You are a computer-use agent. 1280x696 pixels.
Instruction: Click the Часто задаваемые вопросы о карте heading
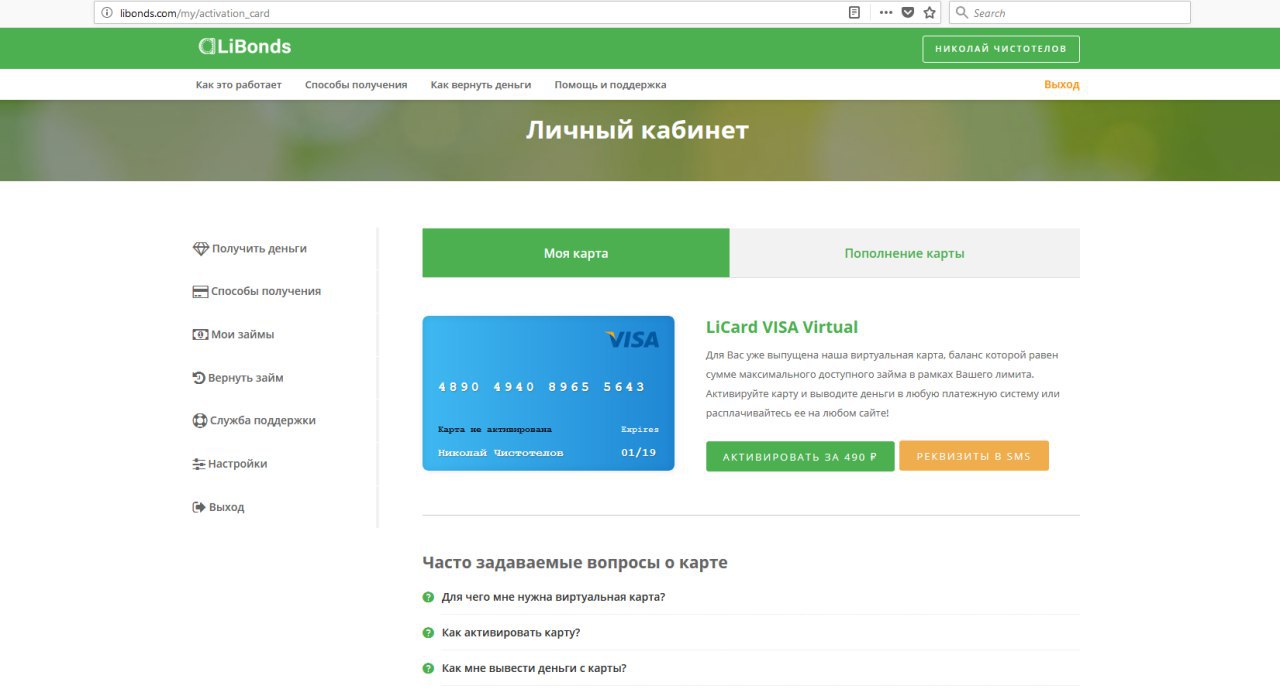click(575, 562)
